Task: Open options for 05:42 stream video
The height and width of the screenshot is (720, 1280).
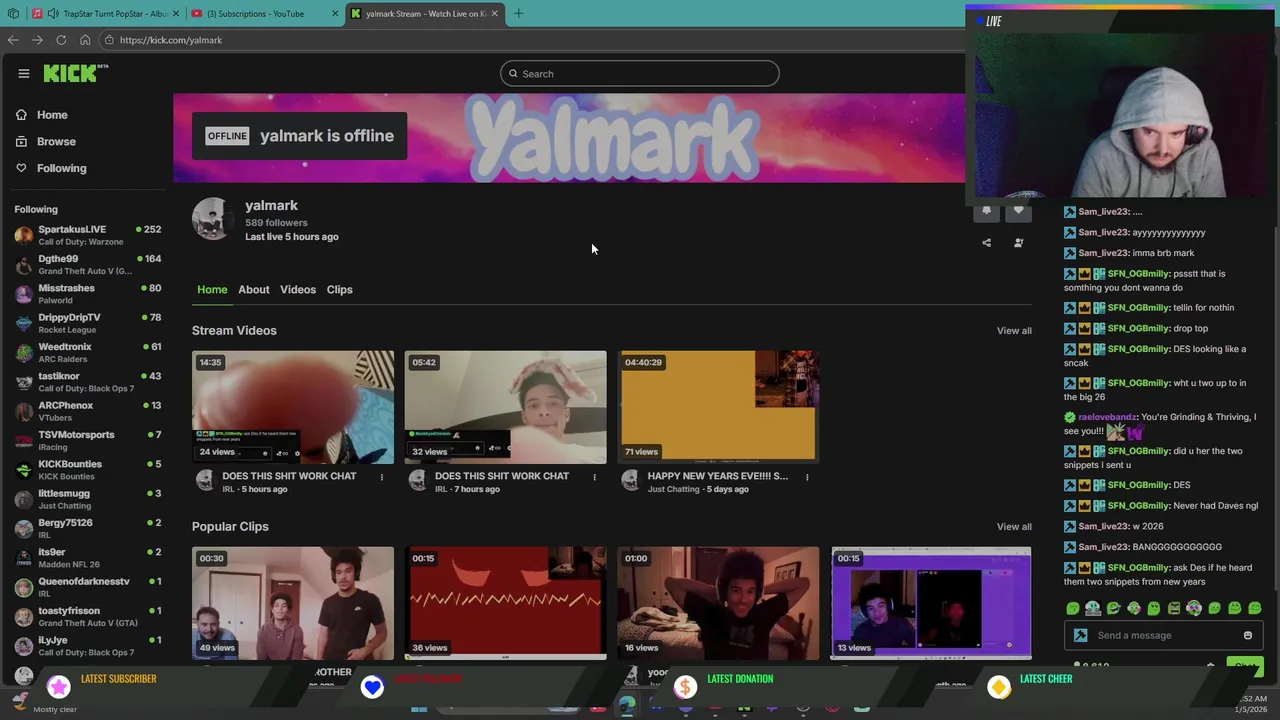Action: click(594, 477)
